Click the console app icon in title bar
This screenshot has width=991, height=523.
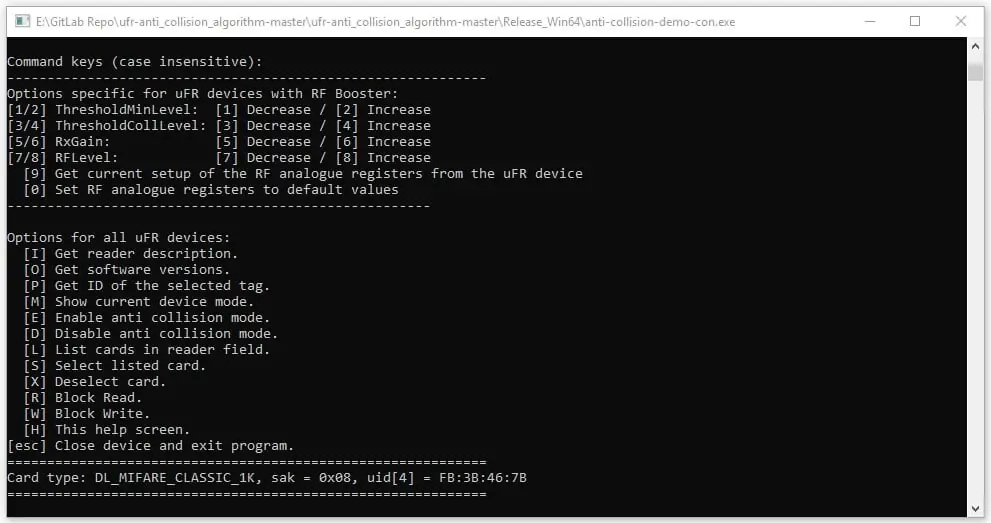[23, 21]
